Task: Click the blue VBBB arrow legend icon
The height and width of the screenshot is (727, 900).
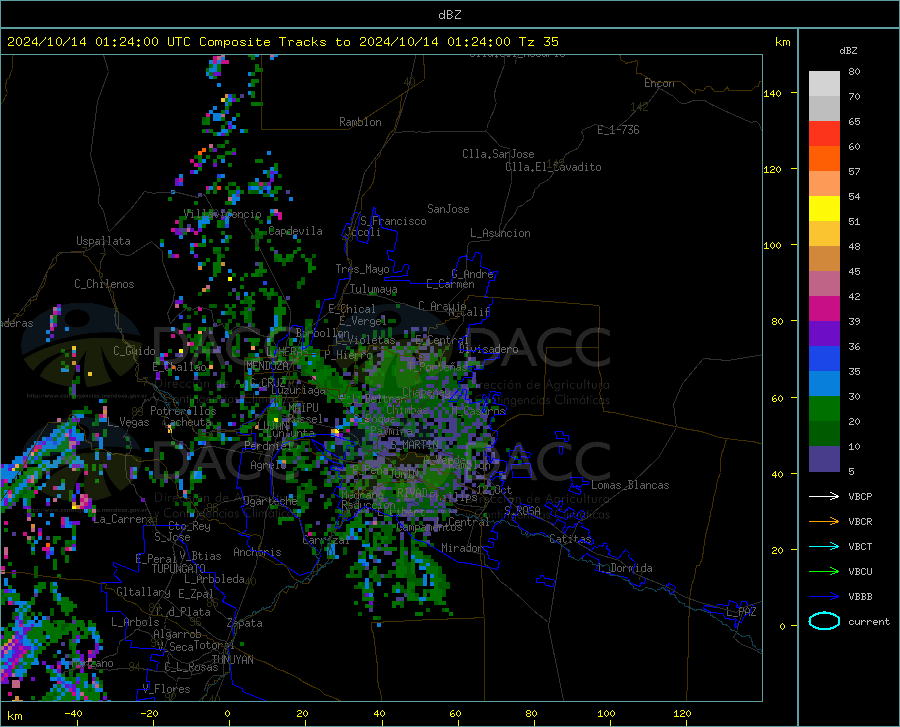Action: (x=824, y=597)
